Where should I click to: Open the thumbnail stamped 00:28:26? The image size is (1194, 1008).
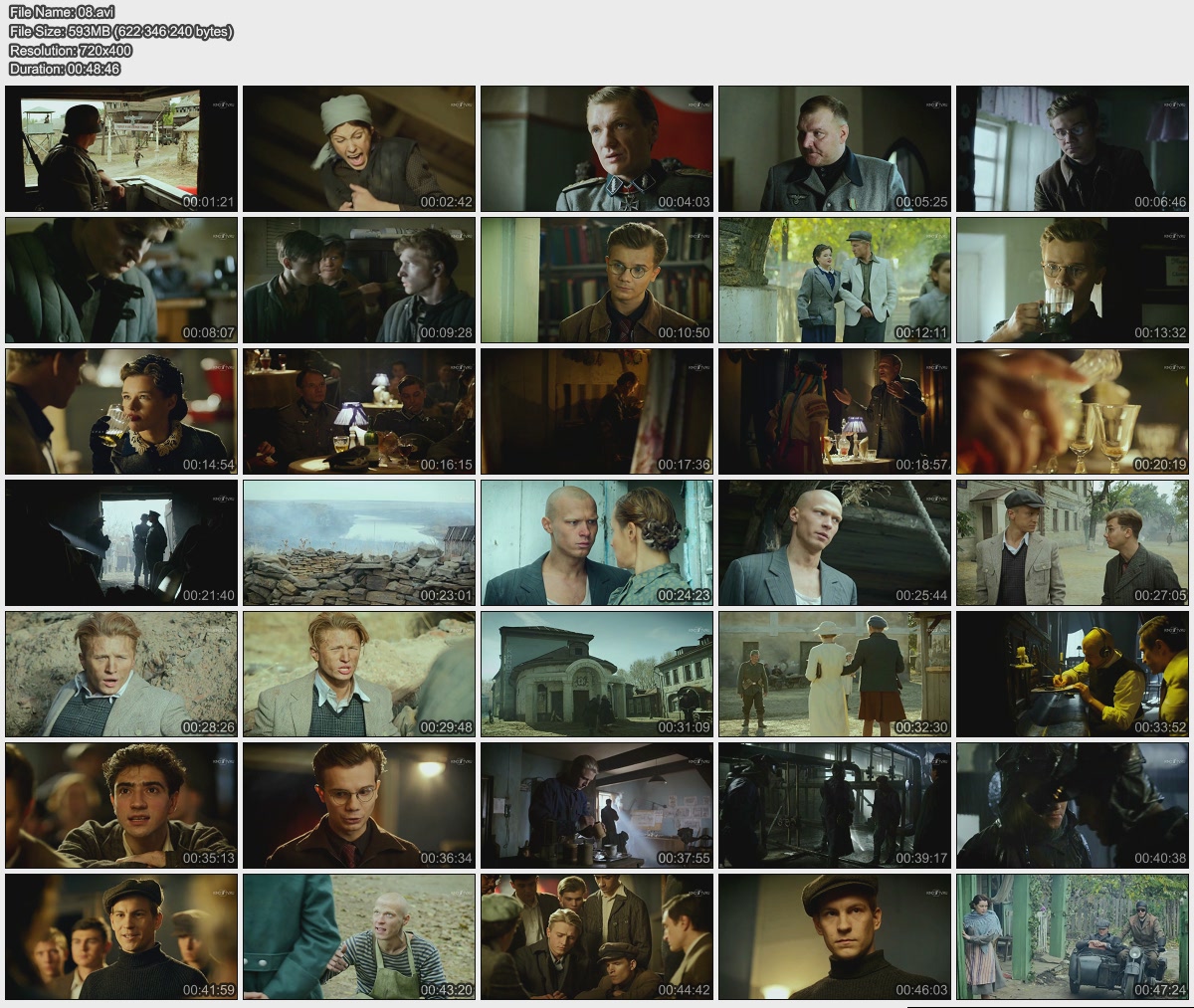tap(121, 674)
